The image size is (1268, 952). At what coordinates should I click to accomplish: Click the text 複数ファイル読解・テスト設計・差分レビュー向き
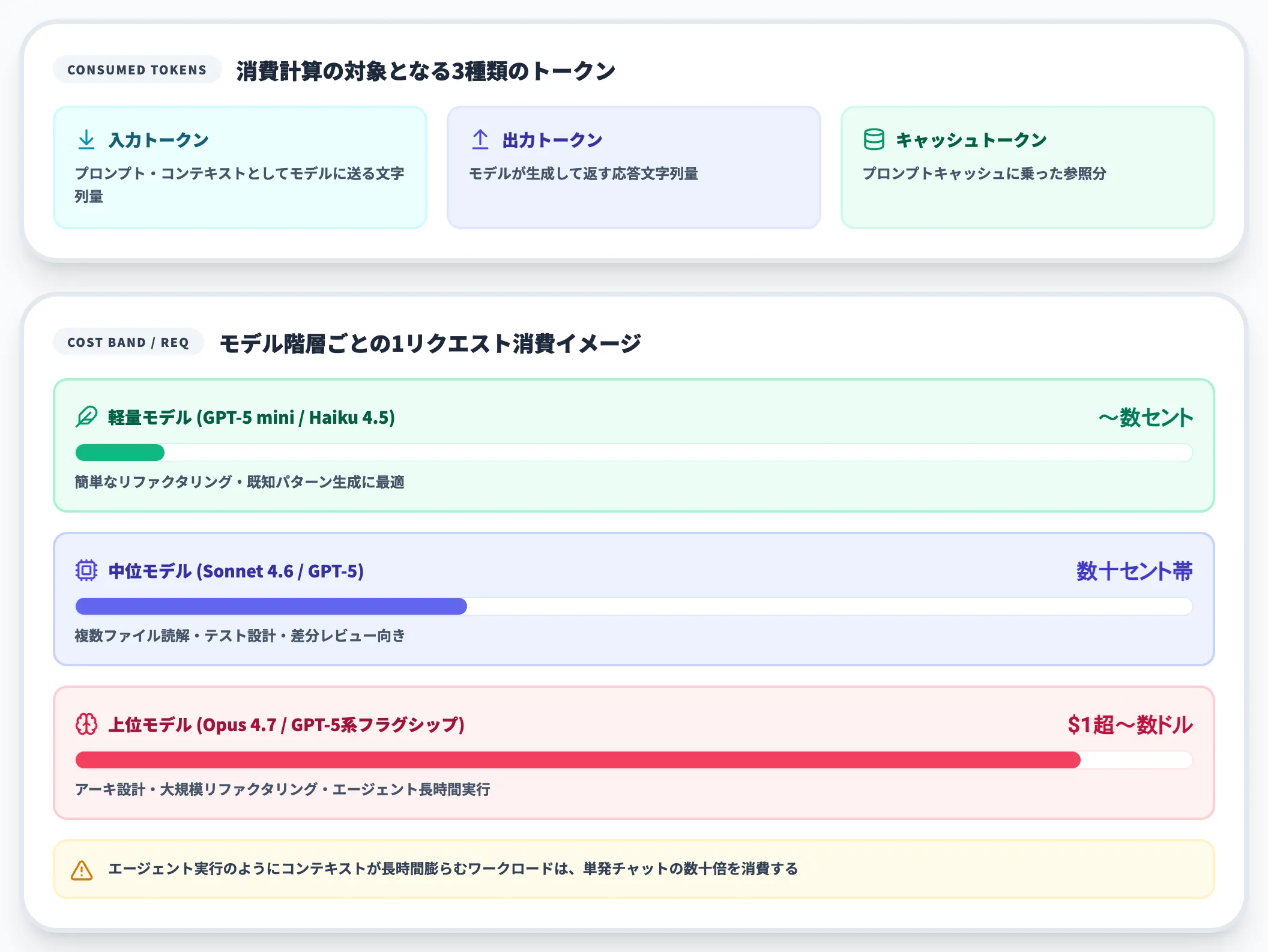pos(240,636)
